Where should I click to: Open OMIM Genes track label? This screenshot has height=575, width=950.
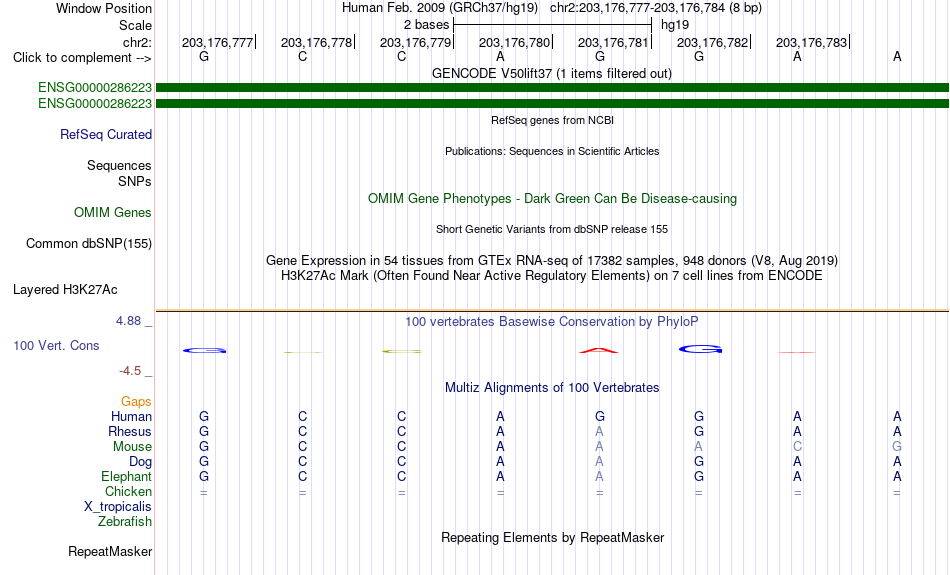113,213
